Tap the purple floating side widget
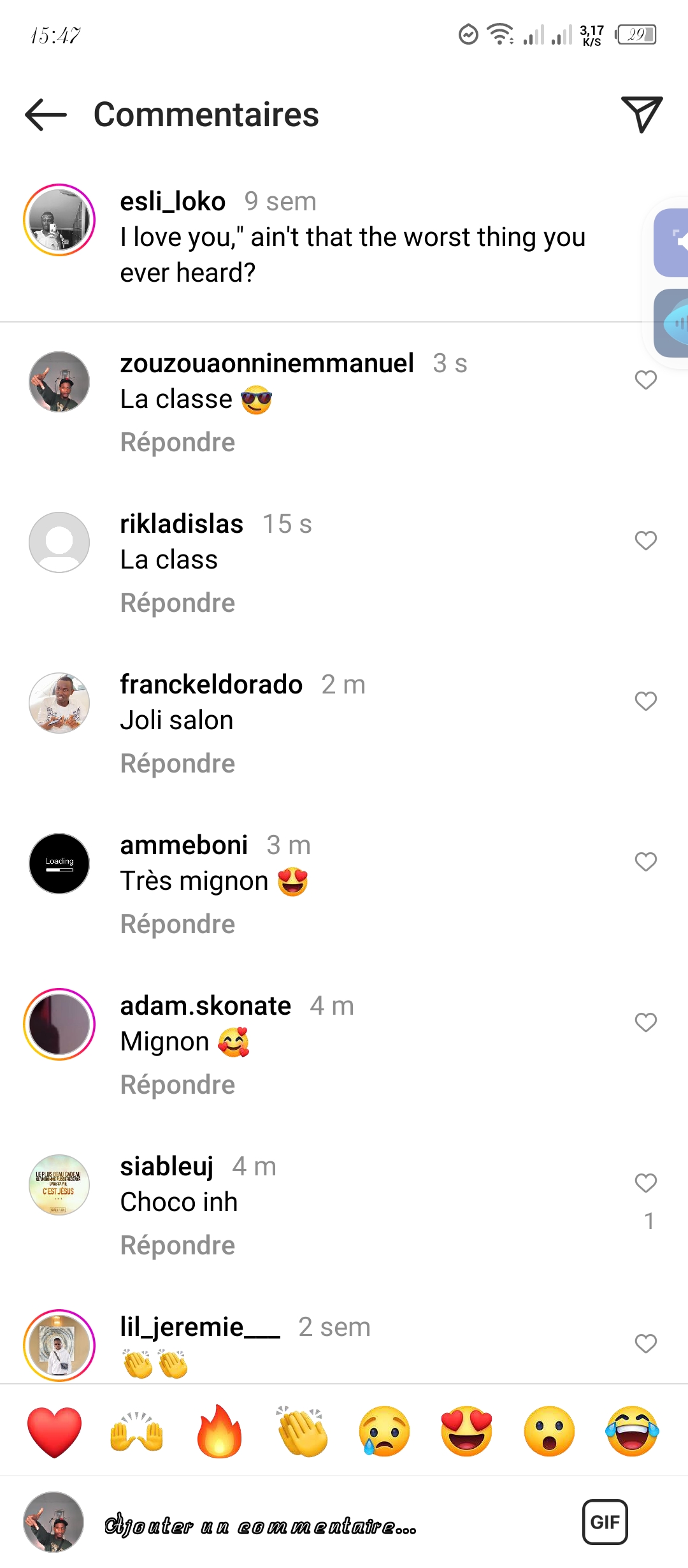Screen dimensions: 688x1568 (671, 243)
